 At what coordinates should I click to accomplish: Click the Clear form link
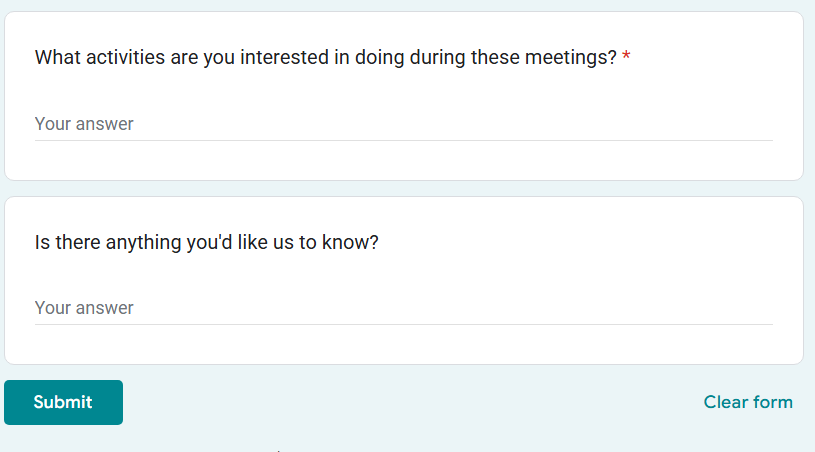pyautogui.click(x=748, y=402)
